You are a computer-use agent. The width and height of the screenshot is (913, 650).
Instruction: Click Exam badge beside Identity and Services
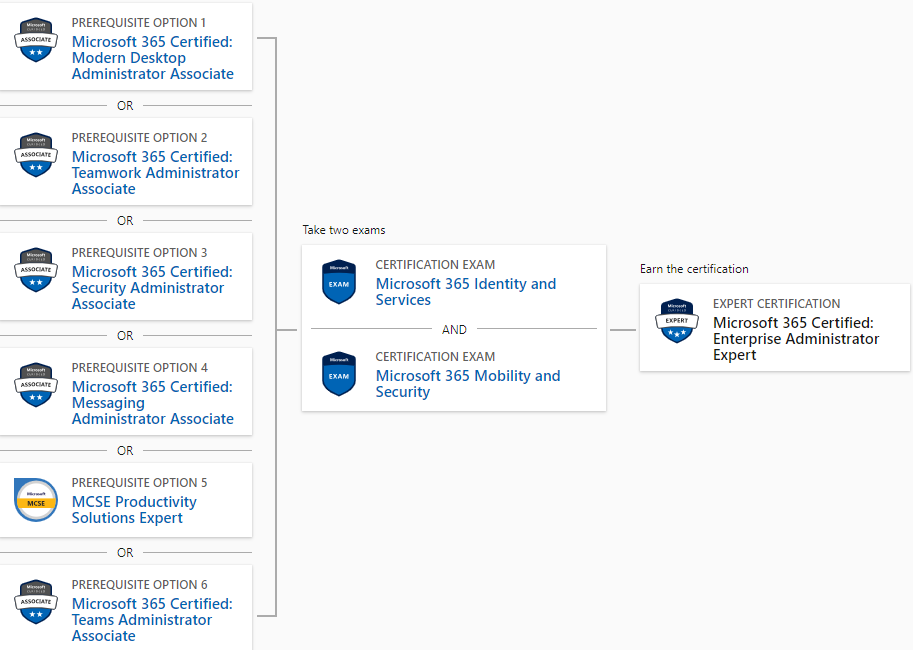click(339, 282)
